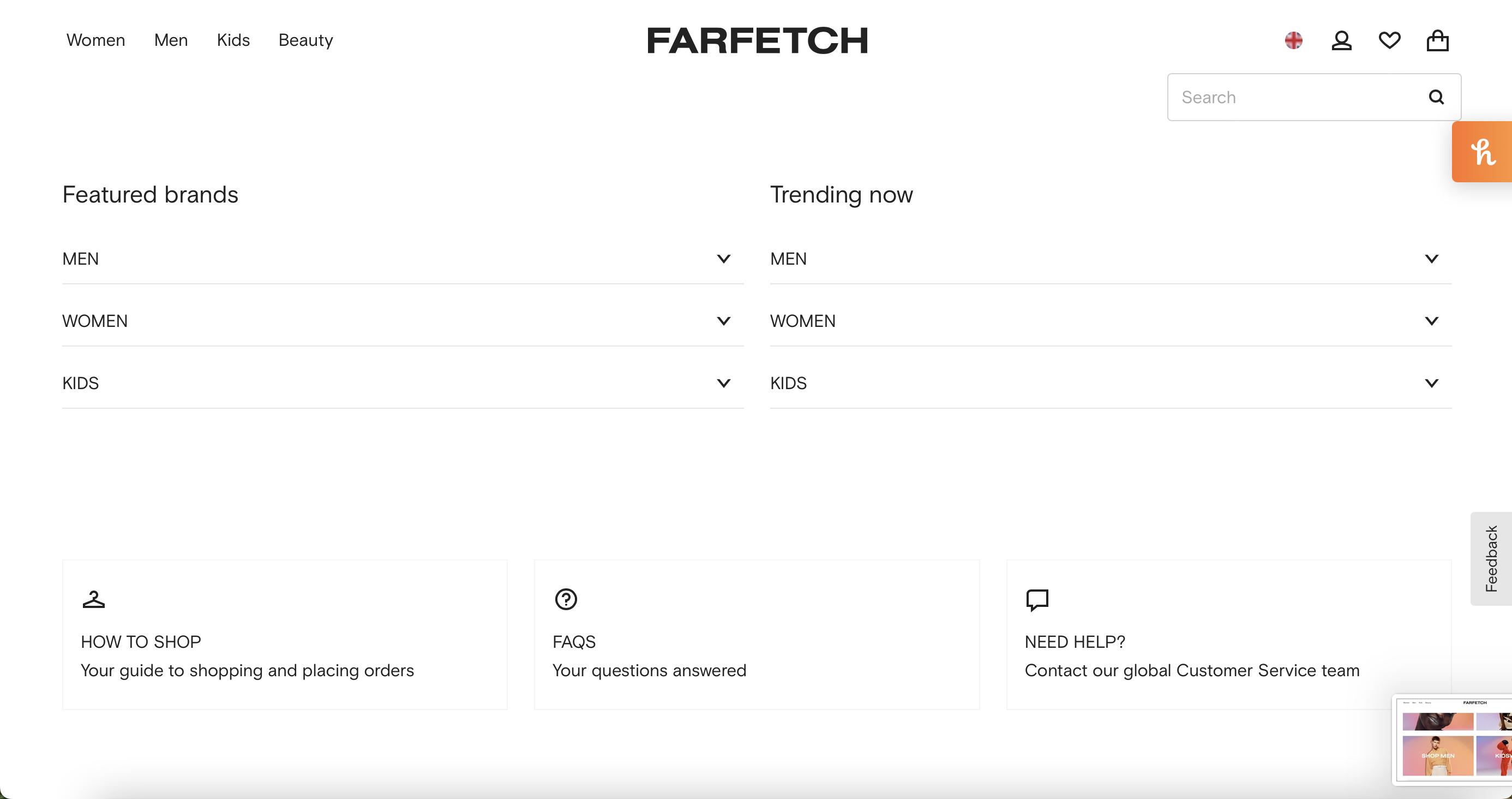
Task: Click the Feedback side button
Action: [x=1491, y=558]
